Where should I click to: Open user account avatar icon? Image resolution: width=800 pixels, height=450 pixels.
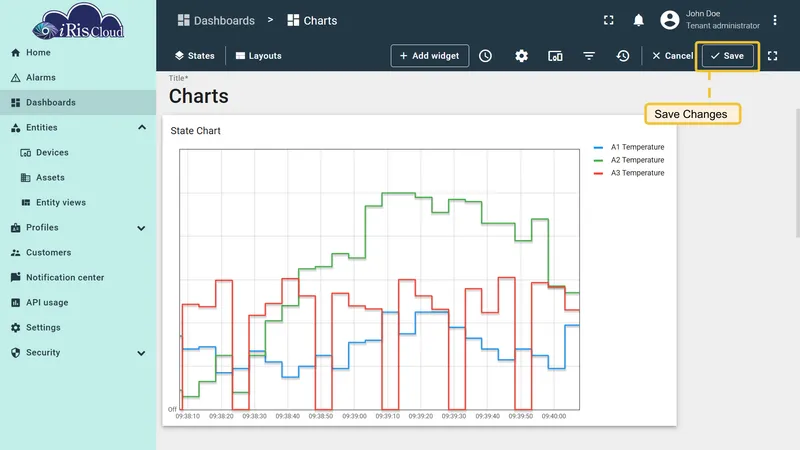pyautogui.click(x=669, y=20)
